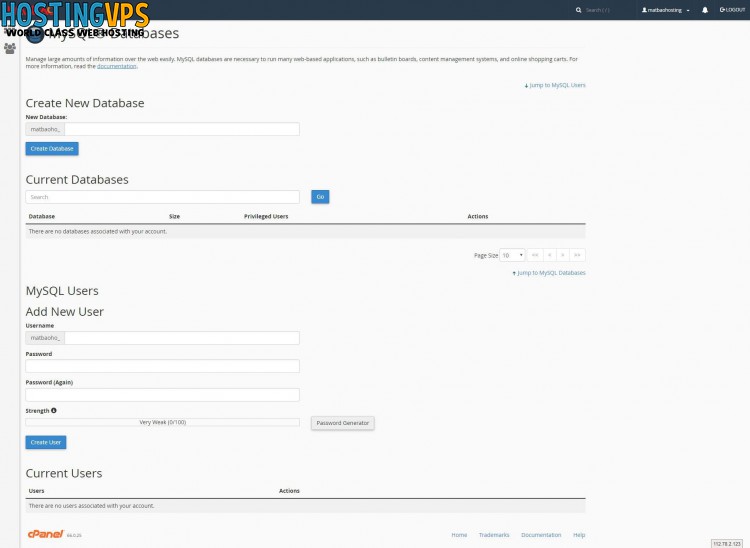Click the Password input field

(x=163, y=366)
